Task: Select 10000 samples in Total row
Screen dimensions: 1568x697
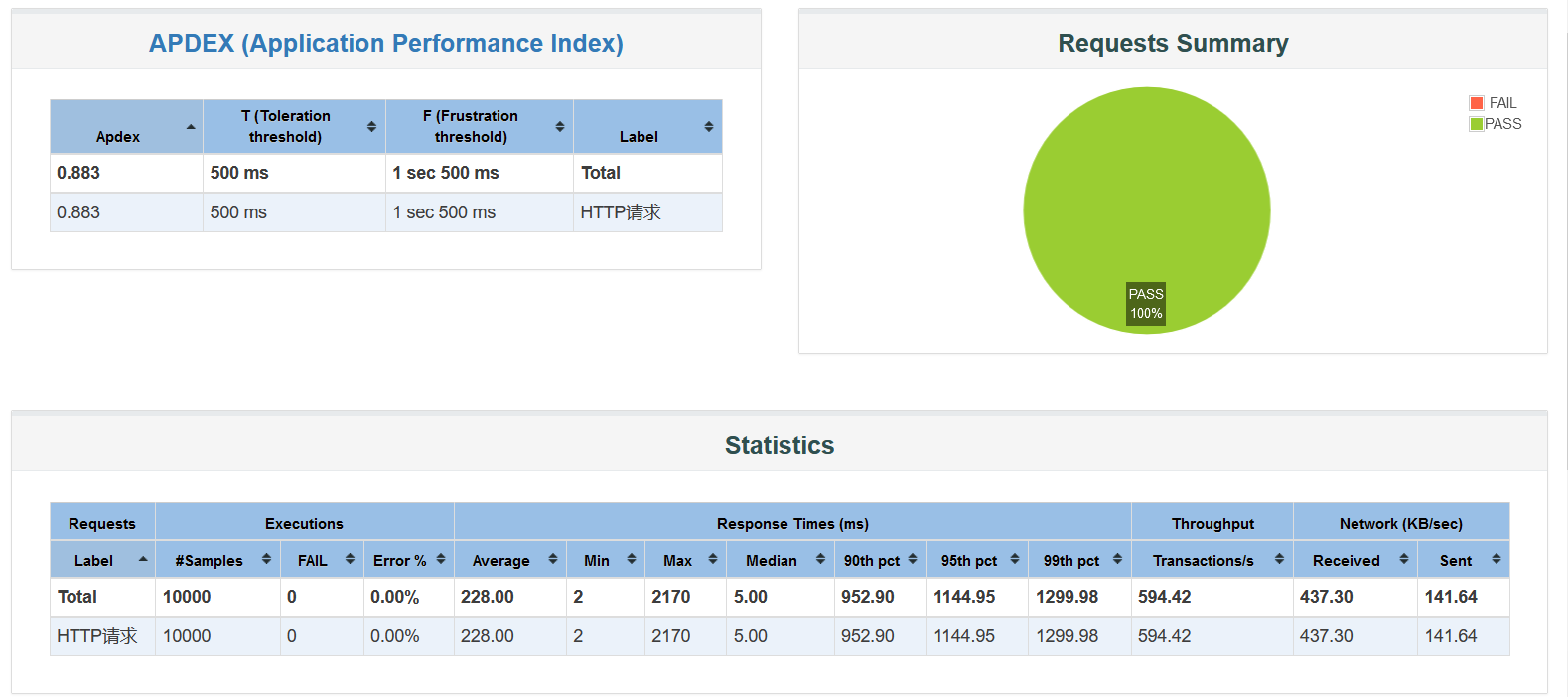Action: pyautogui.click(x=187, y=597)
